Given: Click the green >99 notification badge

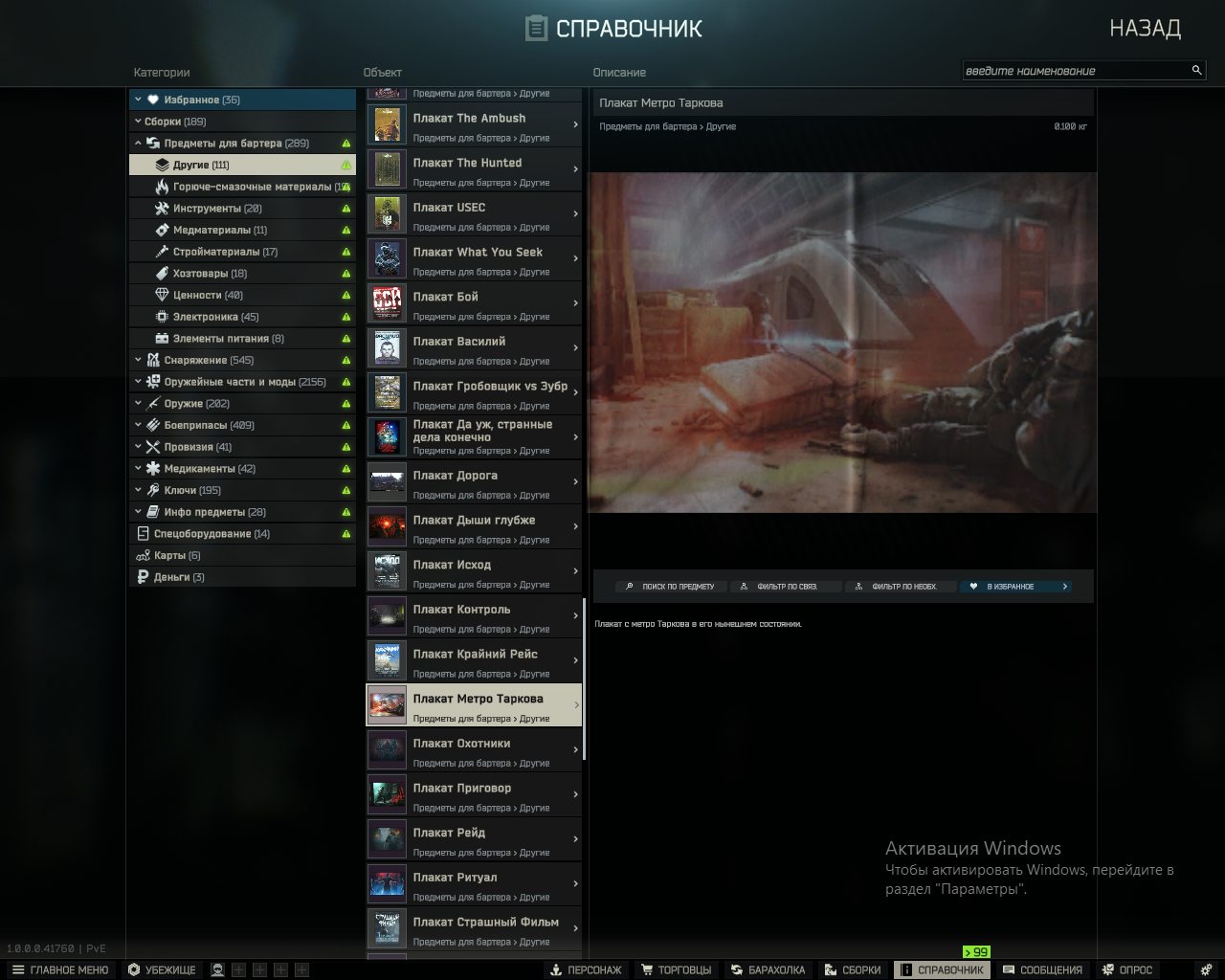Looking at the screenshot, I should click(976, 952).
